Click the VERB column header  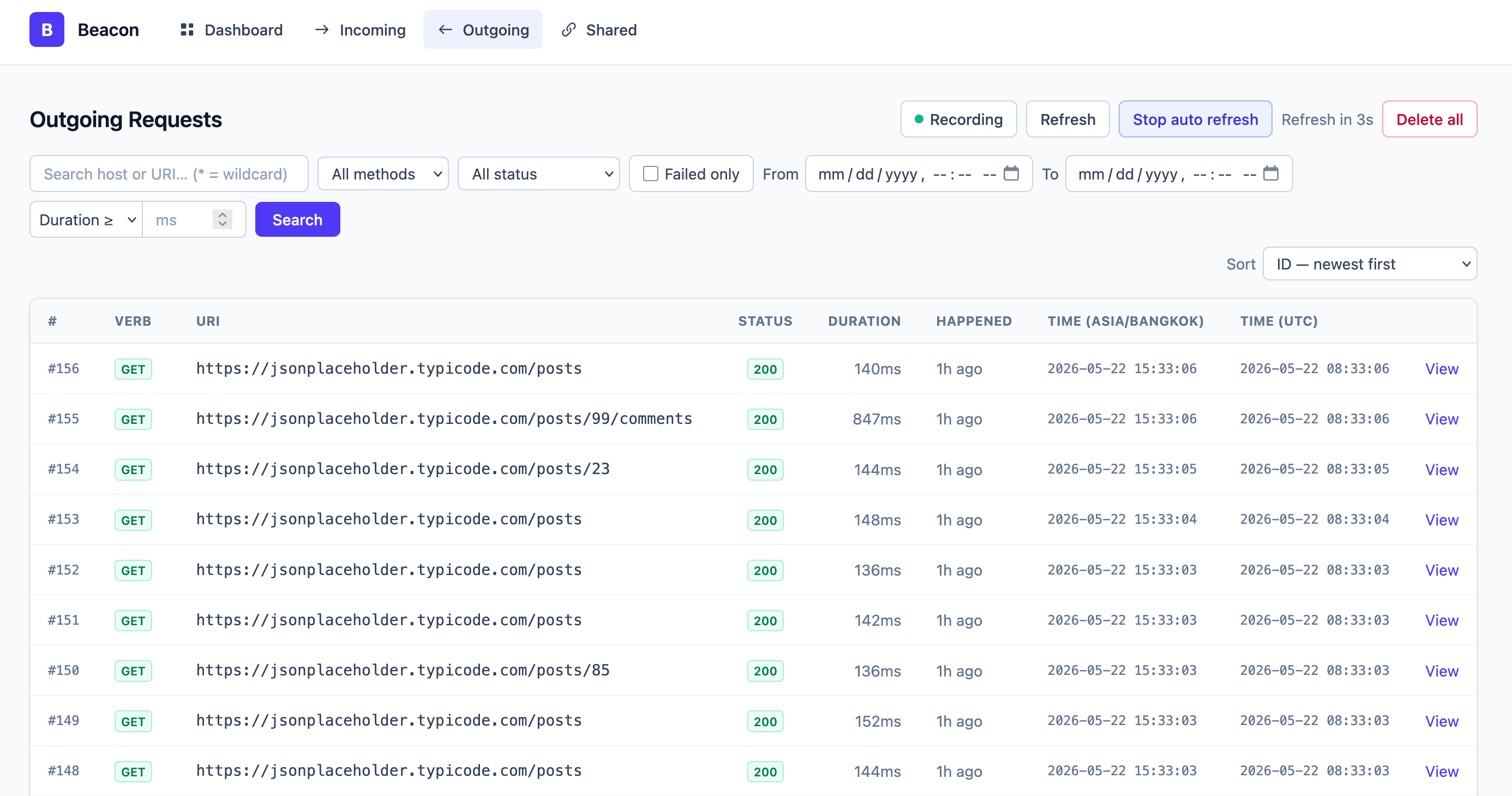(x=133, y=321)
